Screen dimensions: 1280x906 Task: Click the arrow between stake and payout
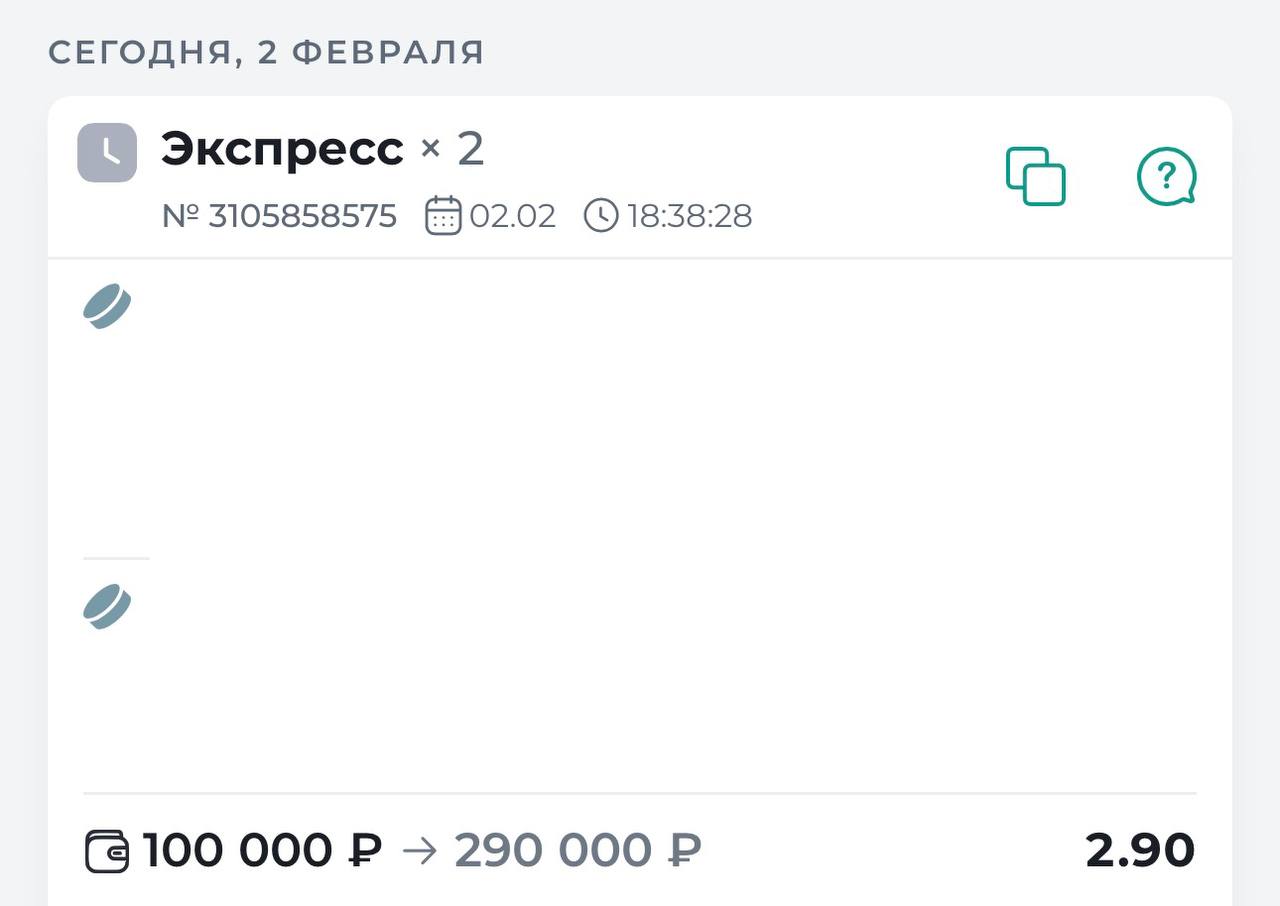[419, 851]
